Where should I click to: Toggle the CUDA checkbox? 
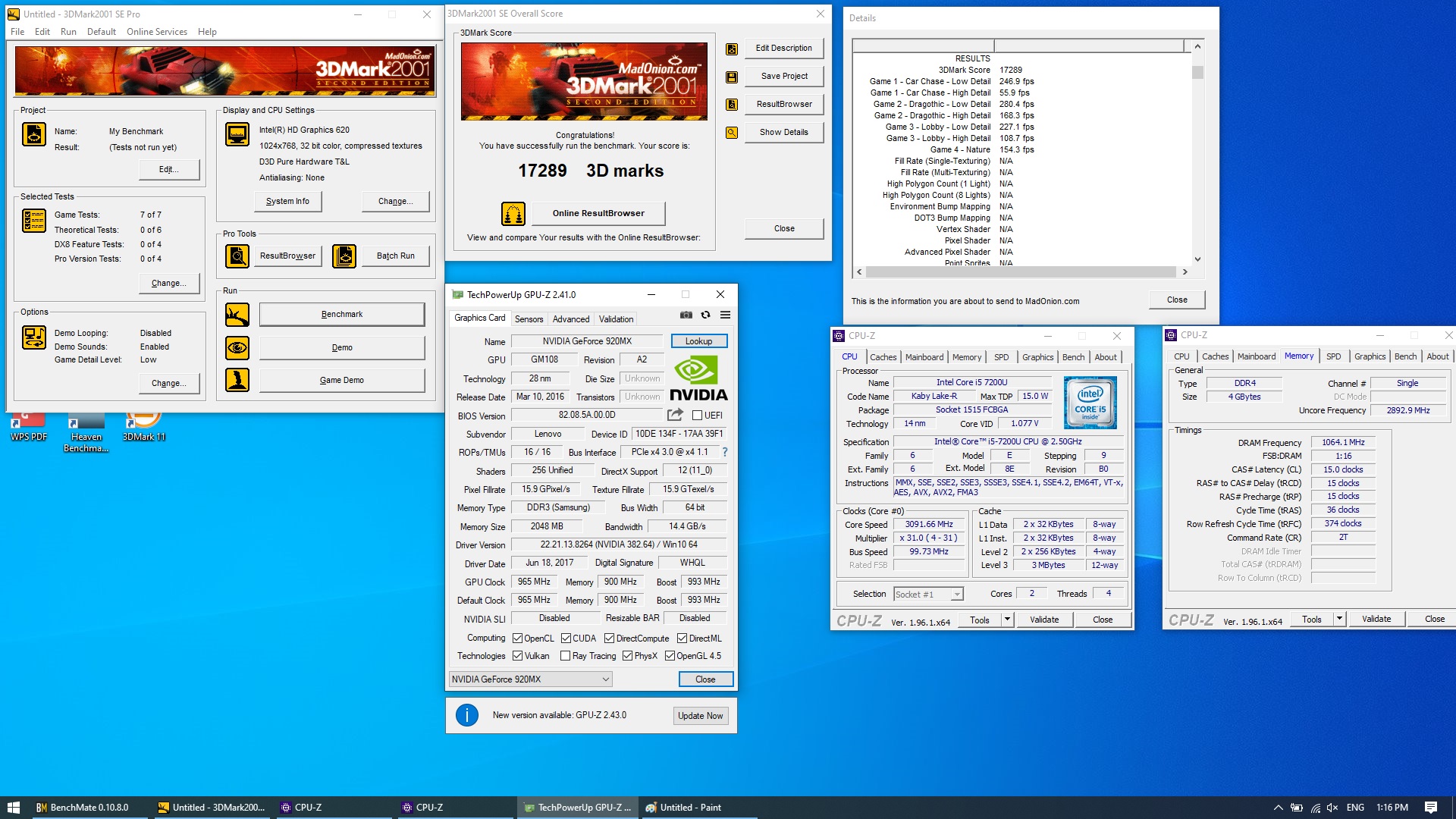566,639
